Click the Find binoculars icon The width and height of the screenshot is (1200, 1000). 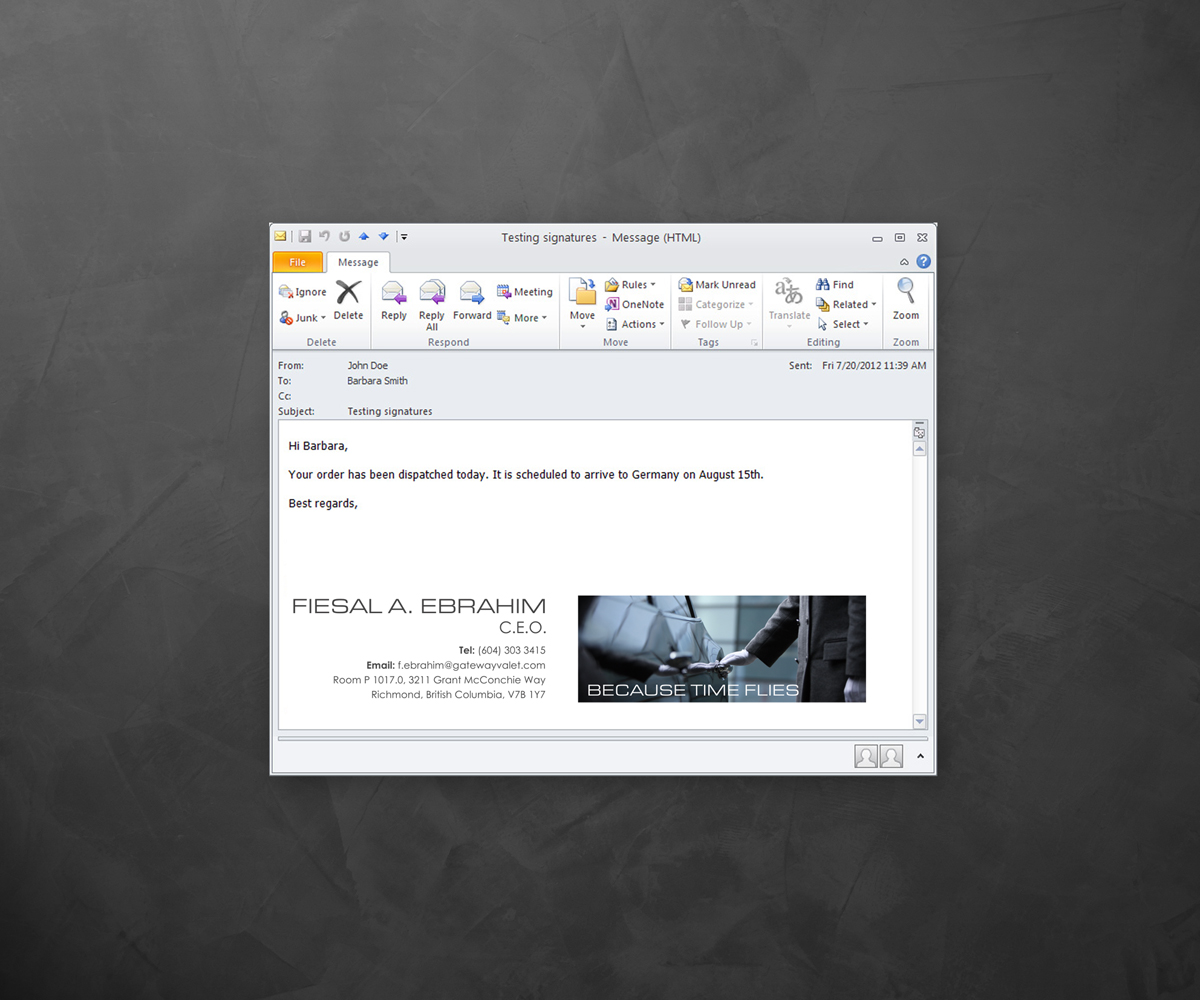coord(823,285)
